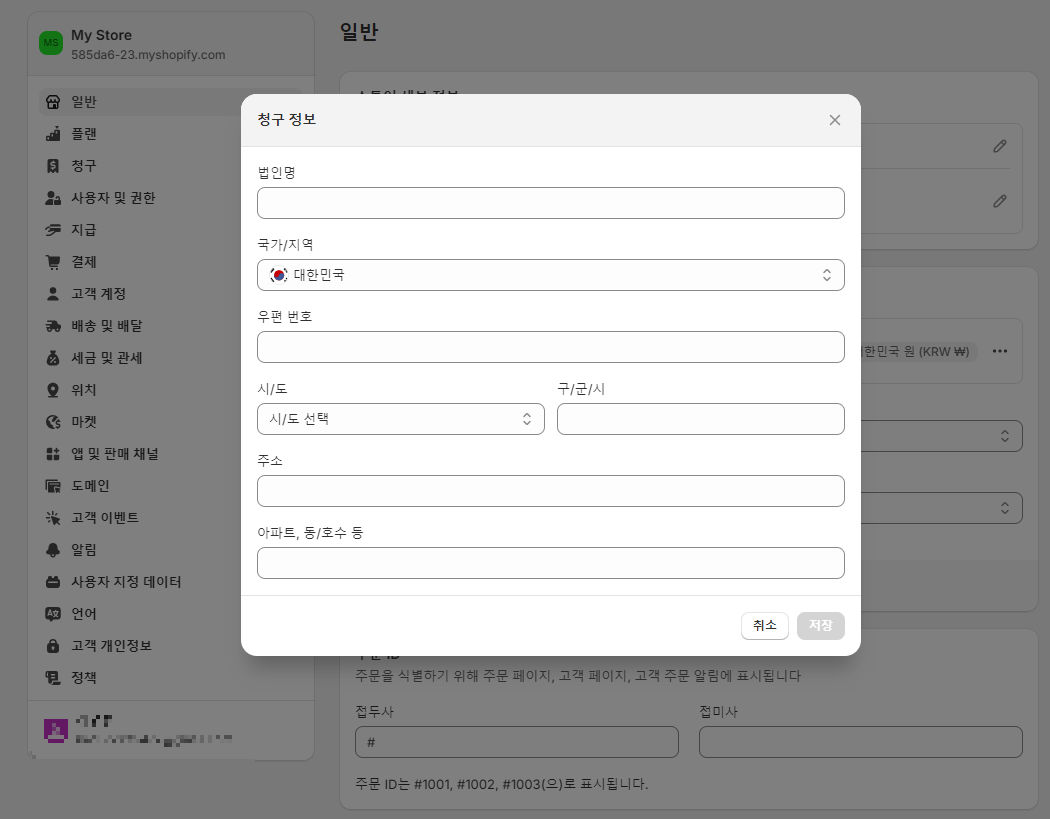The height and width of the screenshot is (819, 1050).
Task: Click the 지급 payout icon
Action: (x=53, y=230)
